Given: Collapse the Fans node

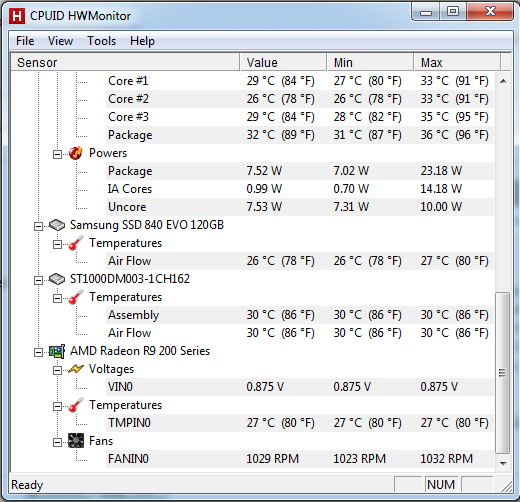Looking at the screenshot, I should 57,442.
